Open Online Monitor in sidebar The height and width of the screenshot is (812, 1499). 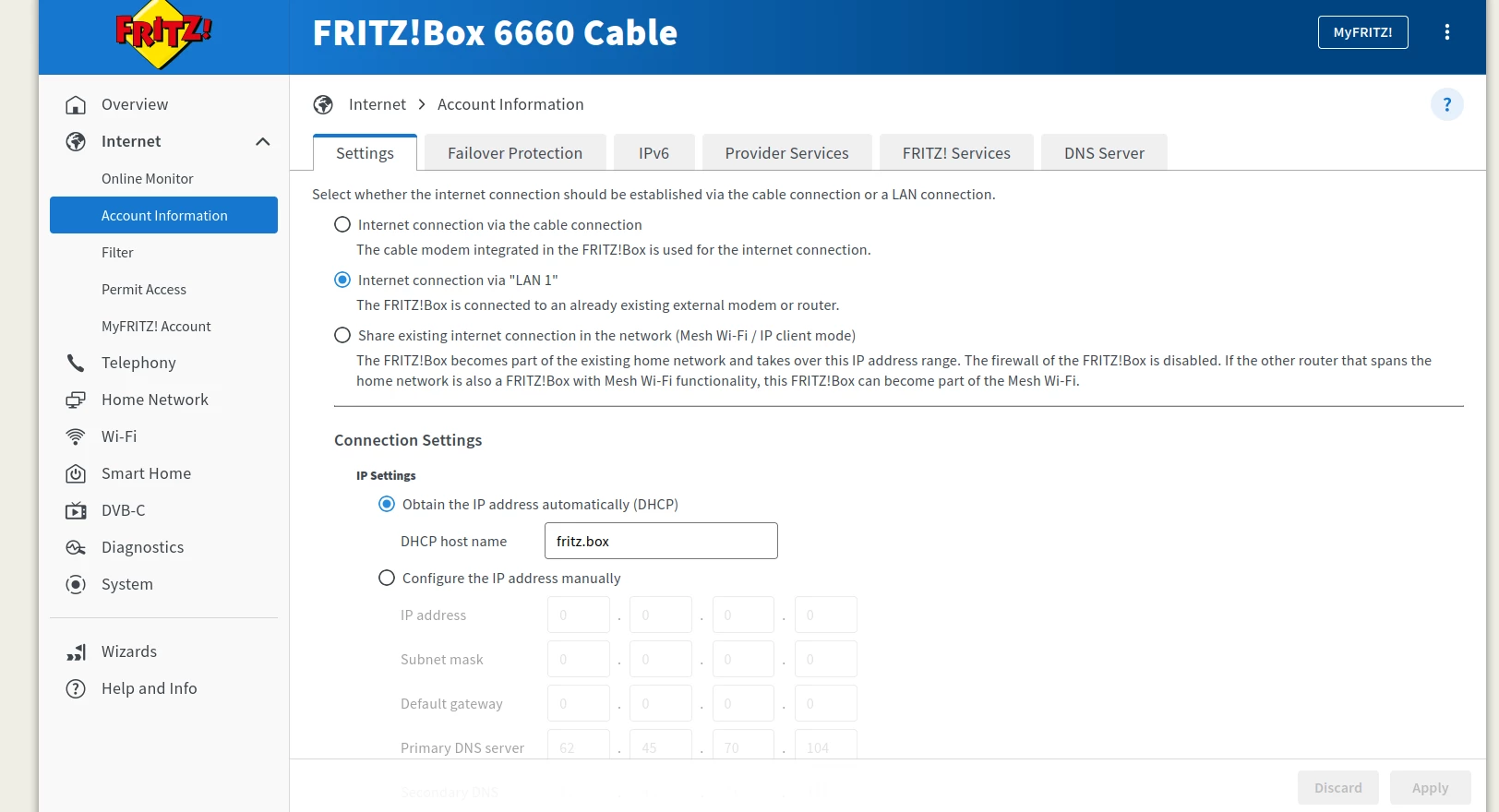coord(148,179)
